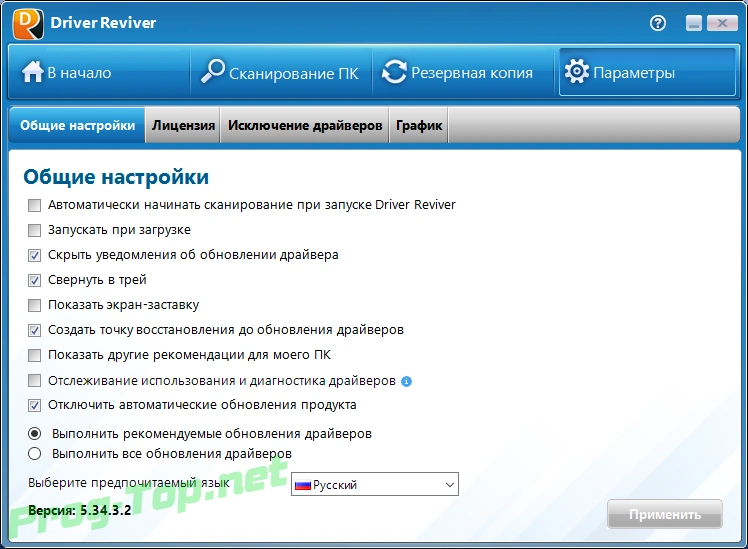Click the Driver Reviver logo icon
This screenshot has width=748, height=549.
tap(28, 24)
